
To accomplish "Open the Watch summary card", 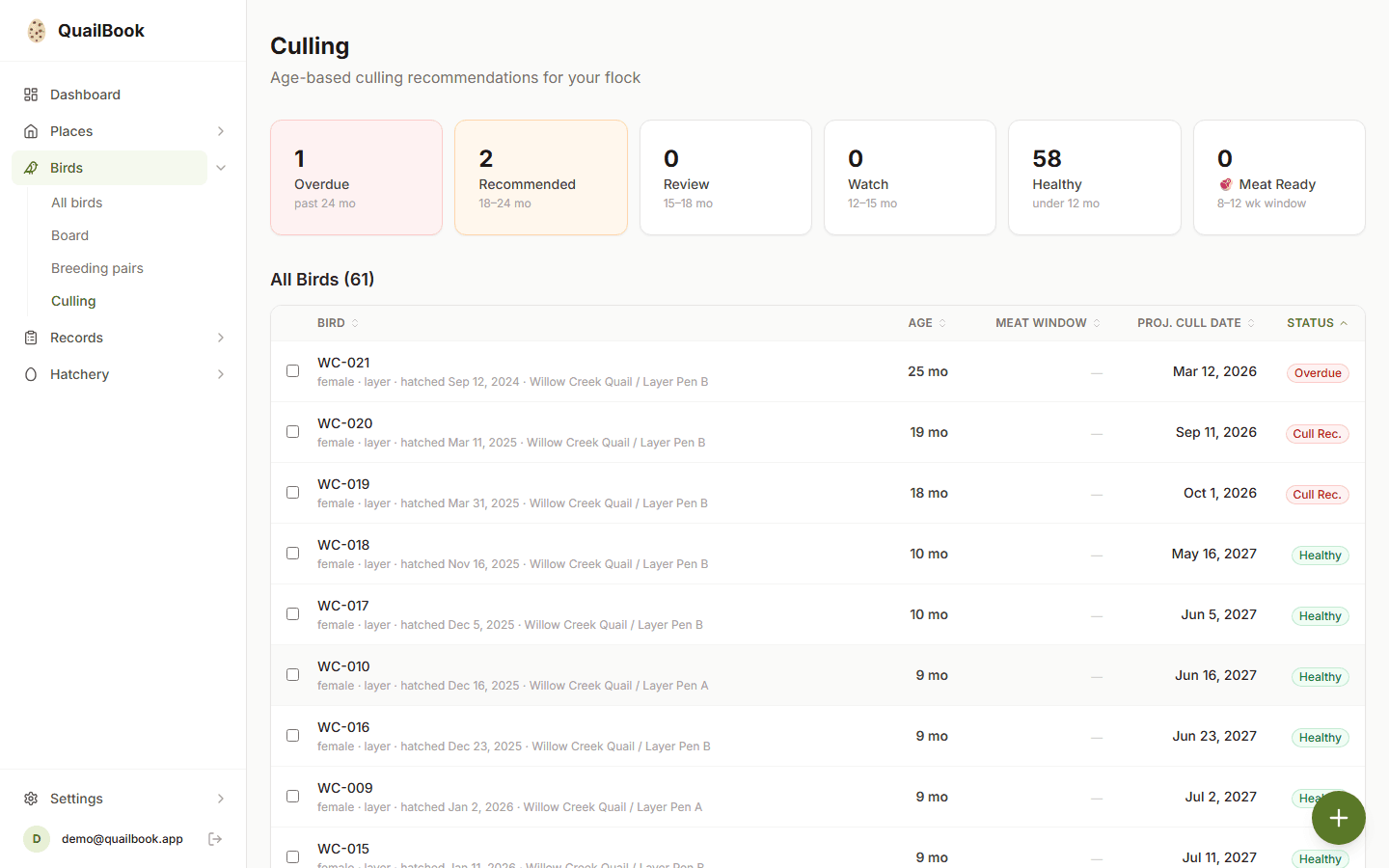I will click(x=910, y=177).
